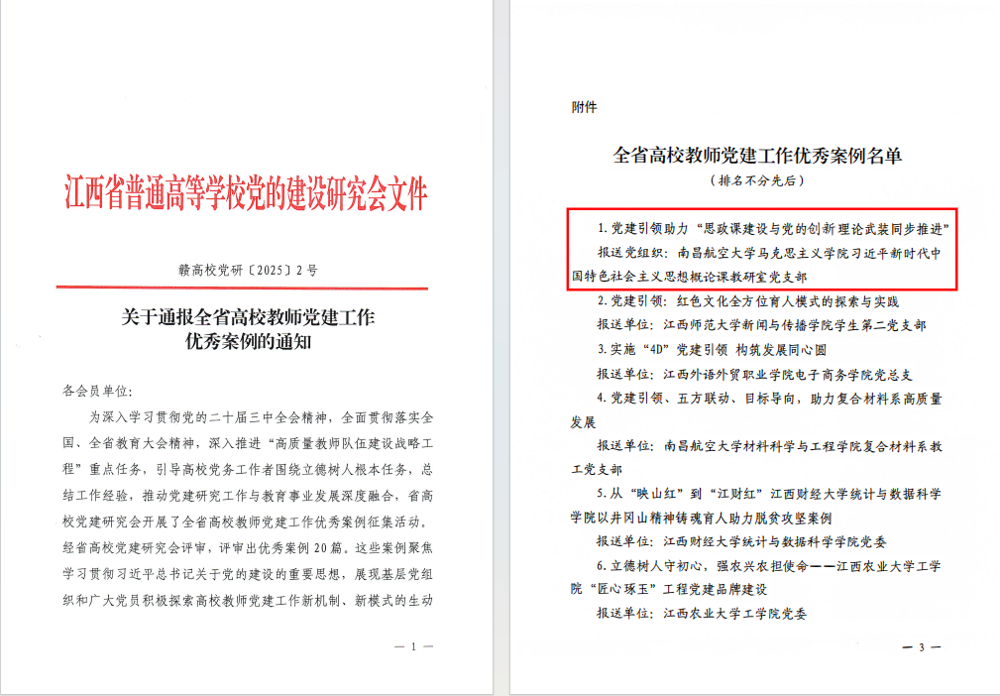The width and height of the screenshot is (1000, 696).
Task: Click item 4 党建引领、五方联动、目标导向
Action: tap(768, 398)
